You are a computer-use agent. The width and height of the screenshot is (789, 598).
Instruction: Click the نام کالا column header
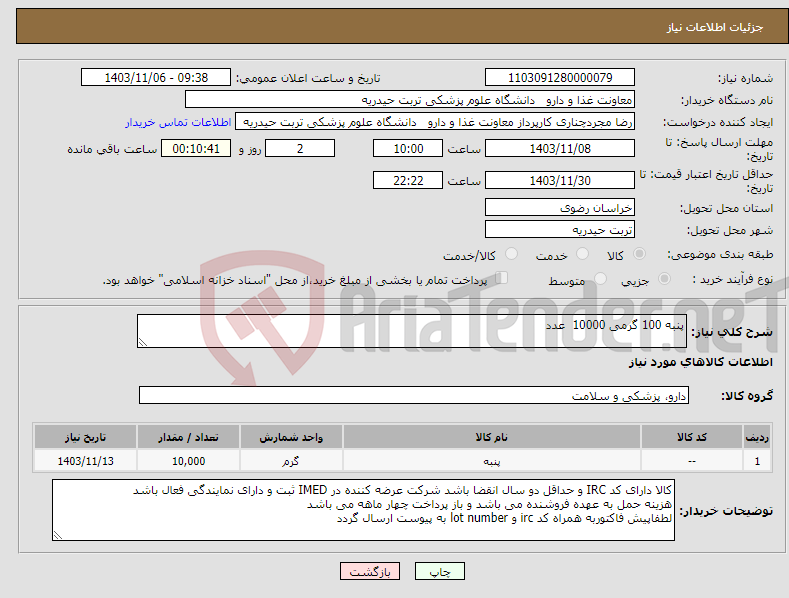pos(492,437)
